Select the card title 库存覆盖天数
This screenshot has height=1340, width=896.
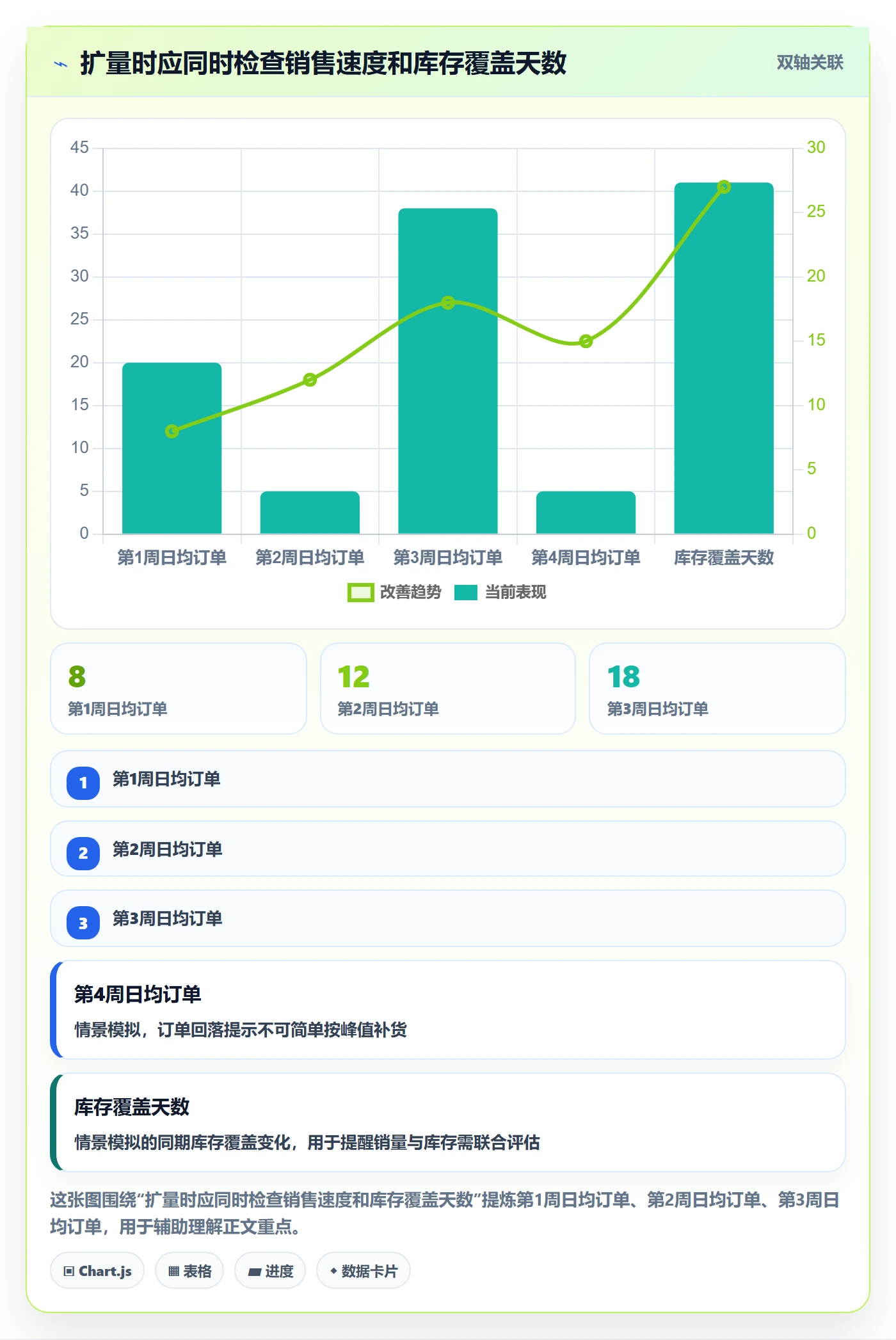132,1106
